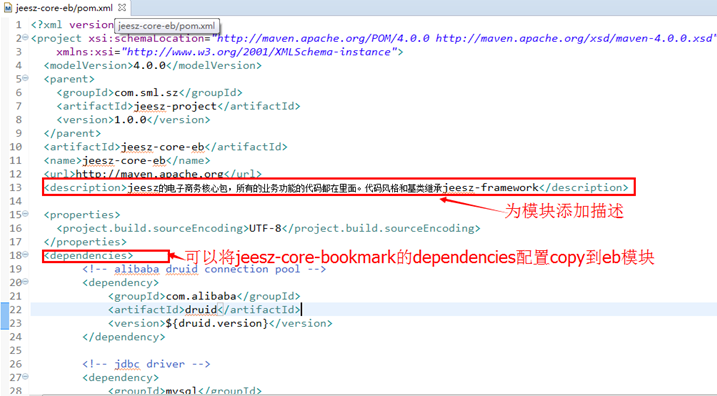This screenshot has width=717, height=396.
Task: Click the maven-4.0.0.xsd schemaLocation URL text
Action: coord(574,38)
